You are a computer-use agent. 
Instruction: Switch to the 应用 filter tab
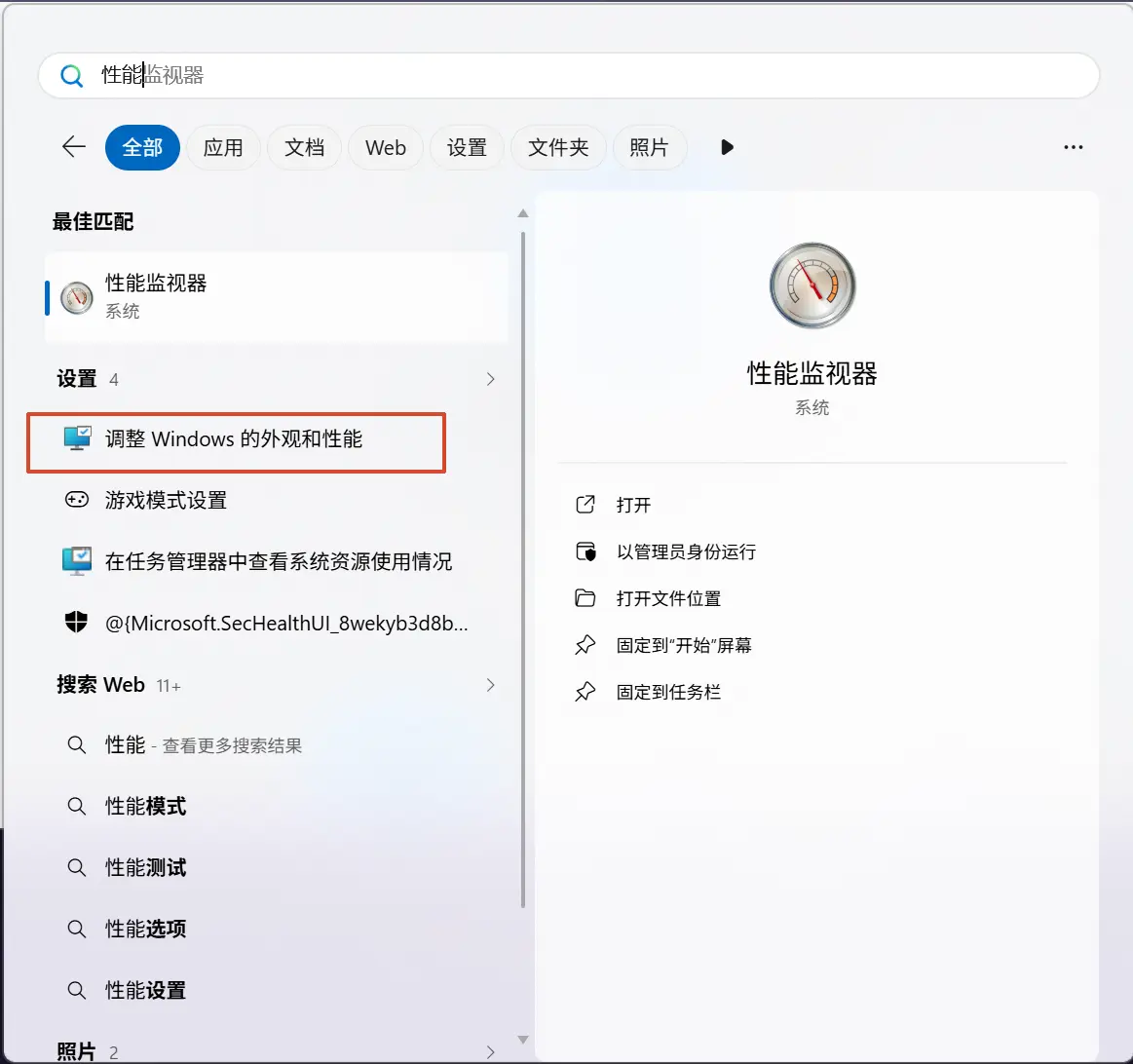click(222, 147)
